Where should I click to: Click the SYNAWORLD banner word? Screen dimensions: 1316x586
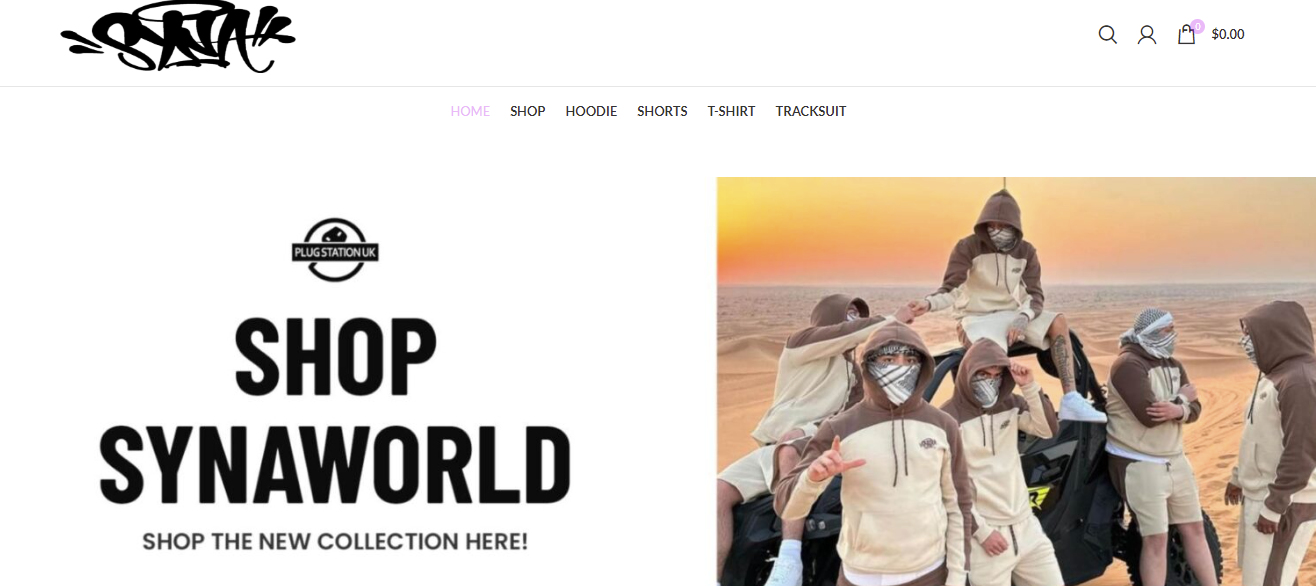[x=335, y=465]
